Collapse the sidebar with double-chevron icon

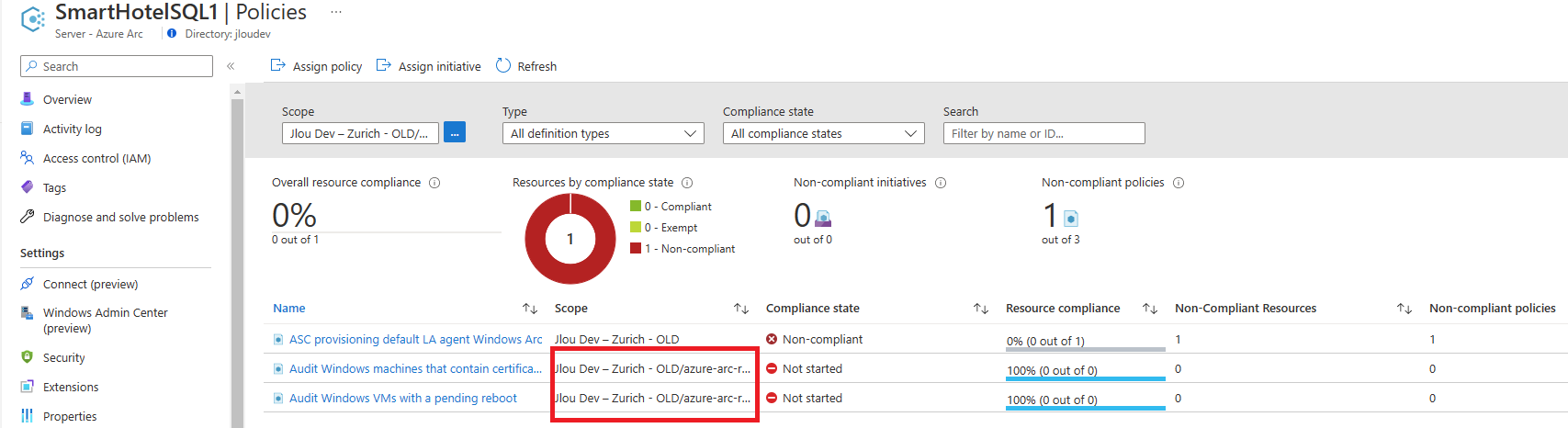[x=231, y=66]
